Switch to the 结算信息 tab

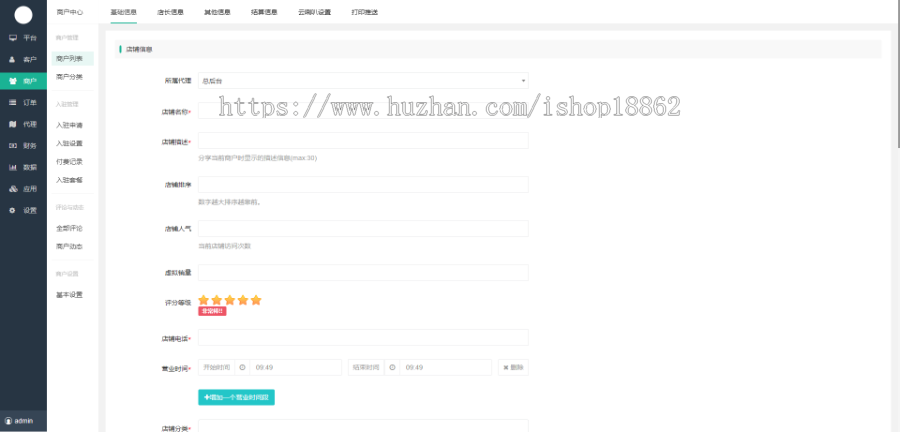point(265,12)
